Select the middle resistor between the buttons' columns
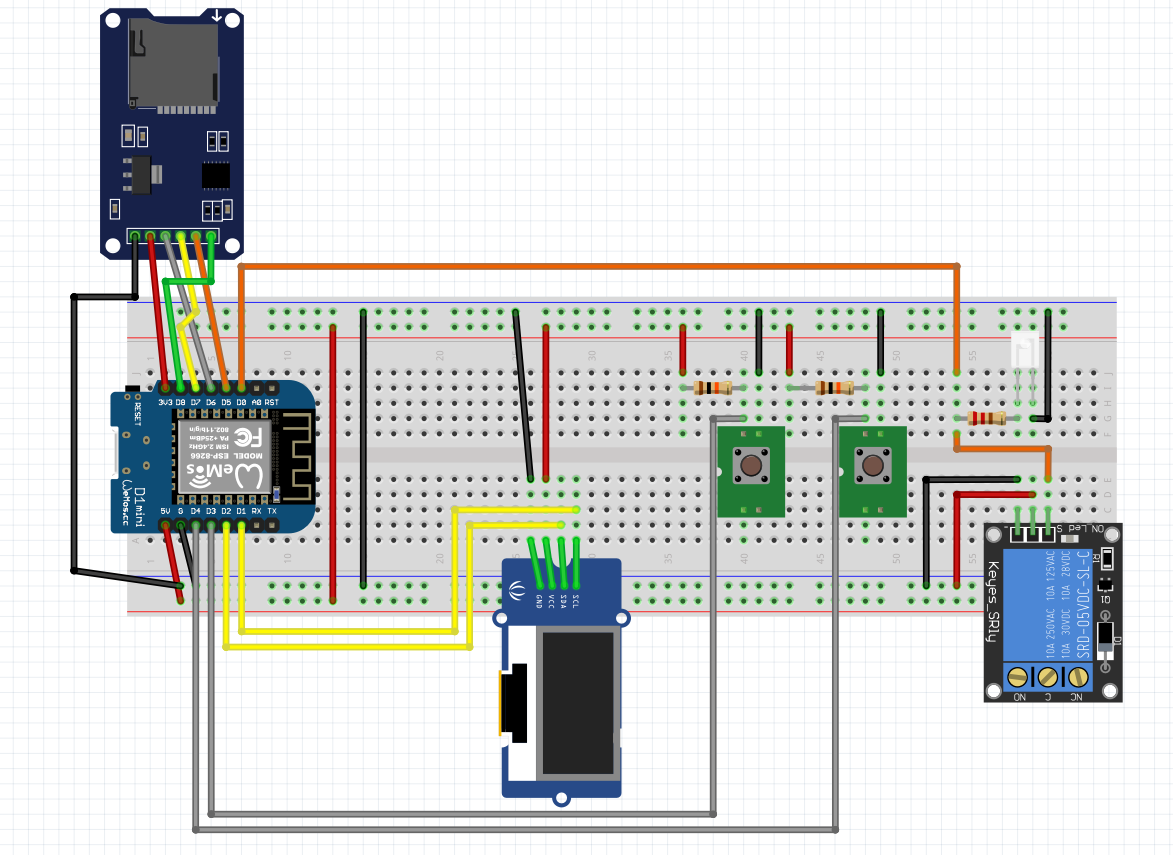This screenshot has width=1173, height=855. coord(834,387)
